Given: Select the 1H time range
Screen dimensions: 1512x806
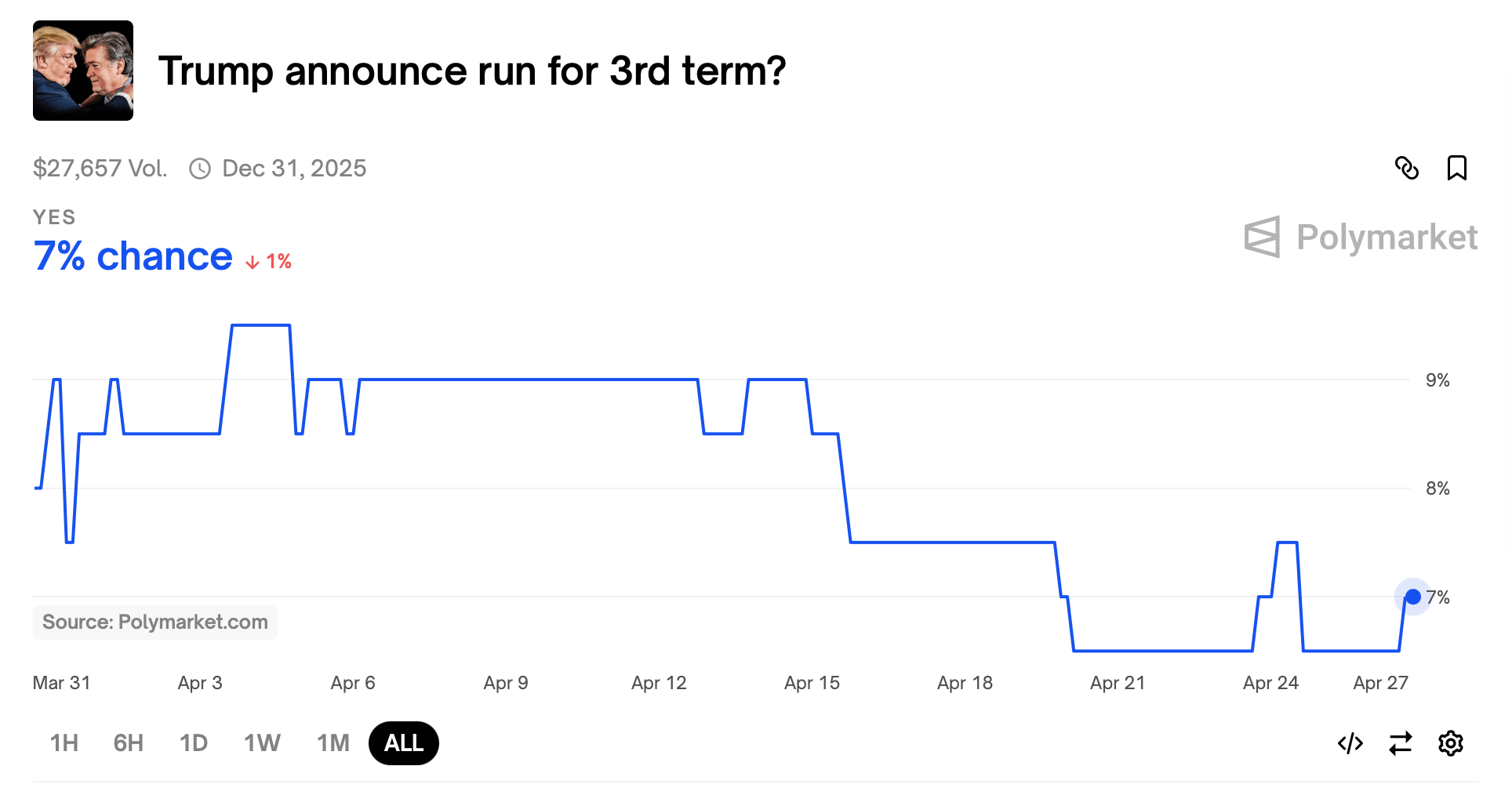Looking at the screenshot, I should (x=64, y=743).
